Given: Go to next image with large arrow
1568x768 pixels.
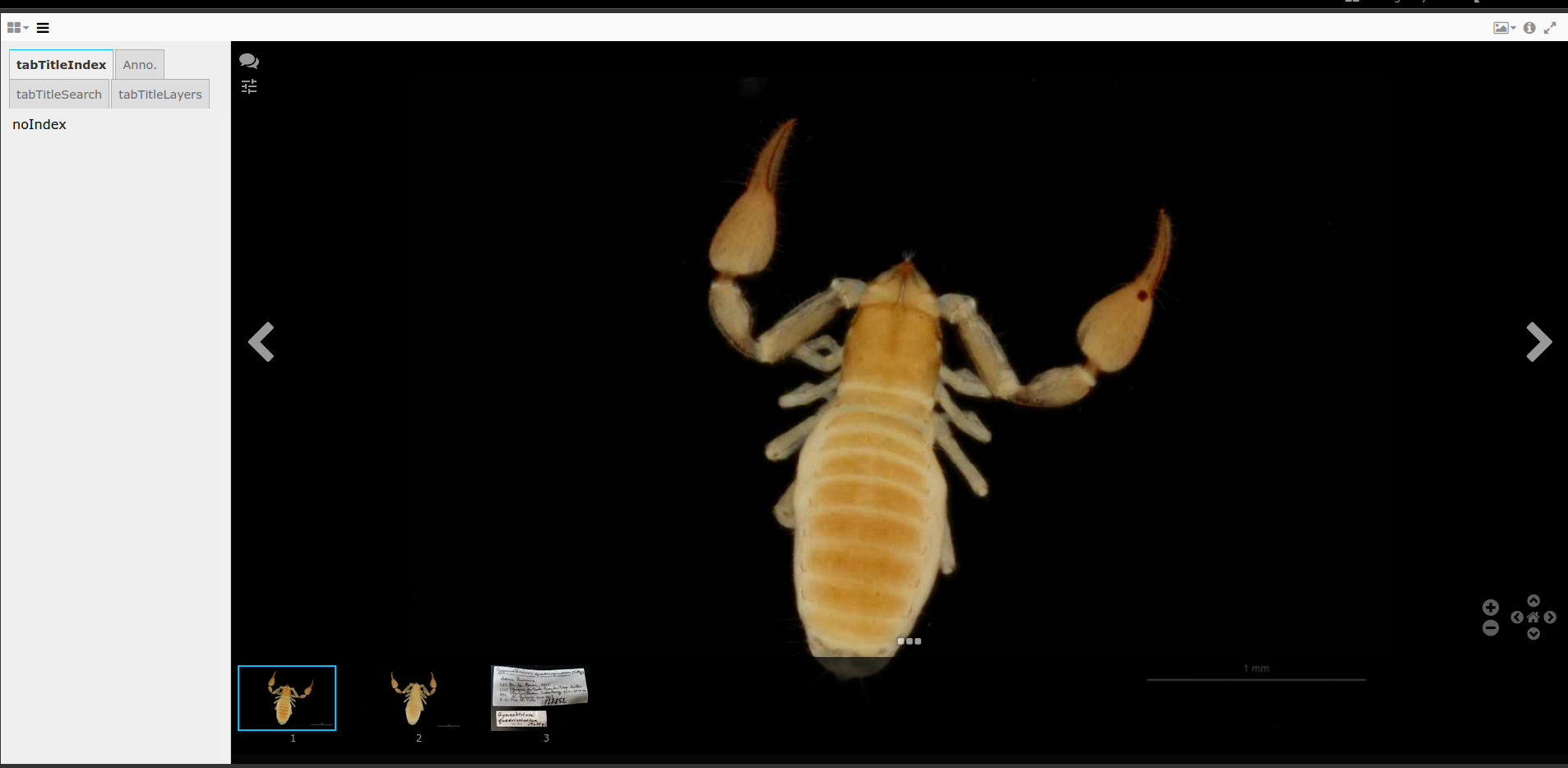Looking at the screenshot, I should [x=1538, y=342].
